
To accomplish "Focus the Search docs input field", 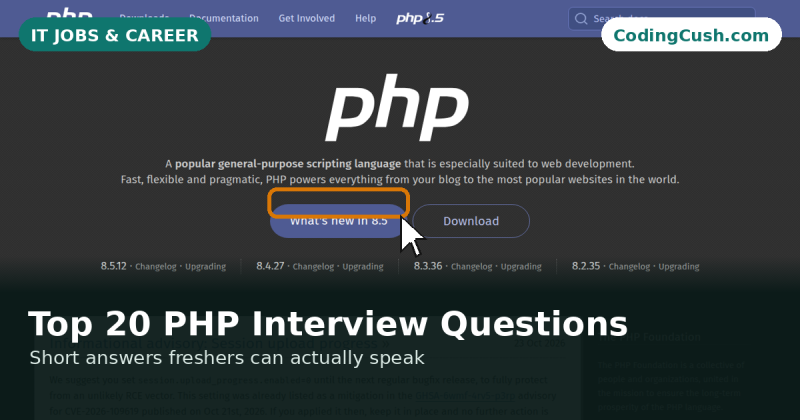I will tap(661, 19).
